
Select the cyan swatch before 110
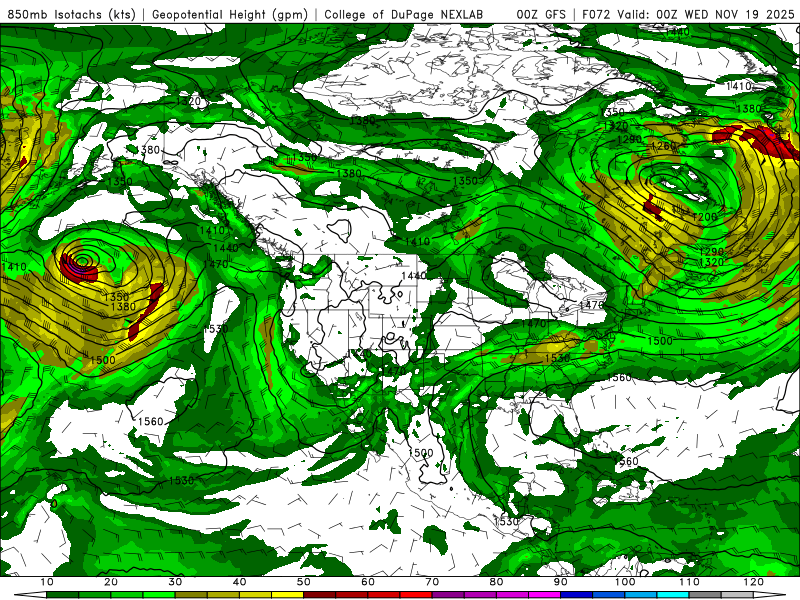pos(673,595)
